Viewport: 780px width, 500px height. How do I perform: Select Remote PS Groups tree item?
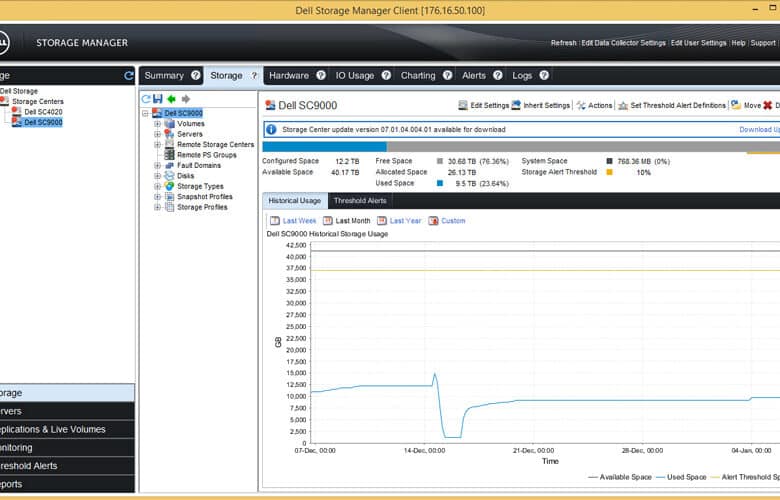click(x=206, y=155)
